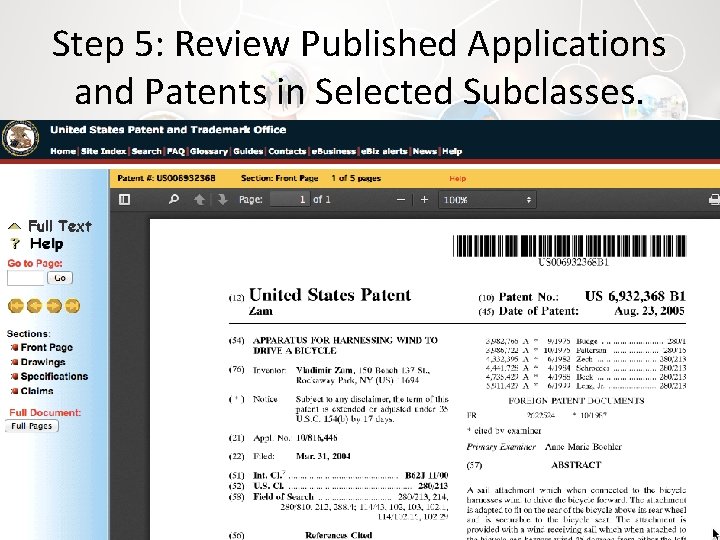
Task: Click eBusiness in the navigation bar
Action: (x=333, y=151)
